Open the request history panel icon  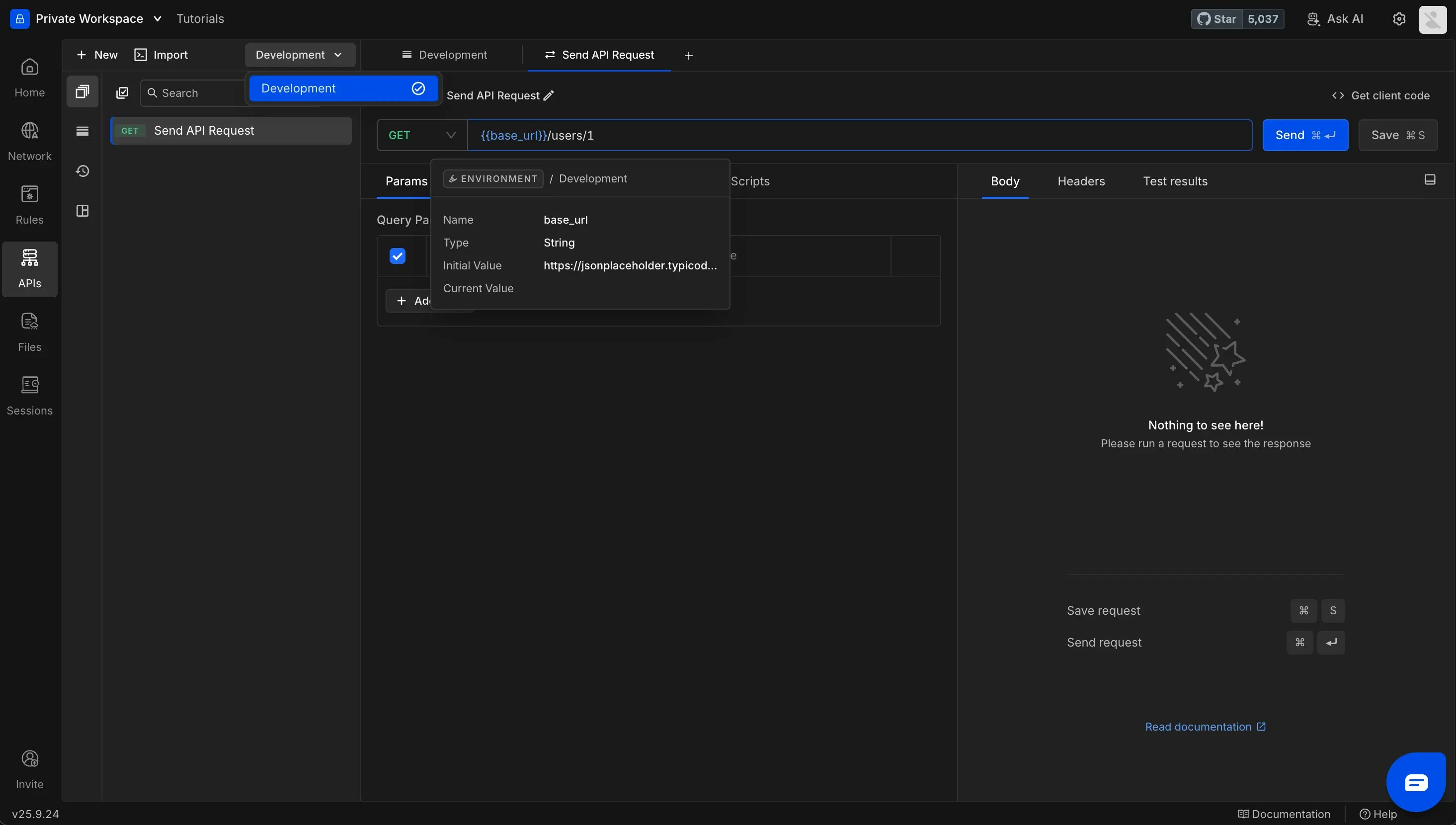(x=82, y=171)
